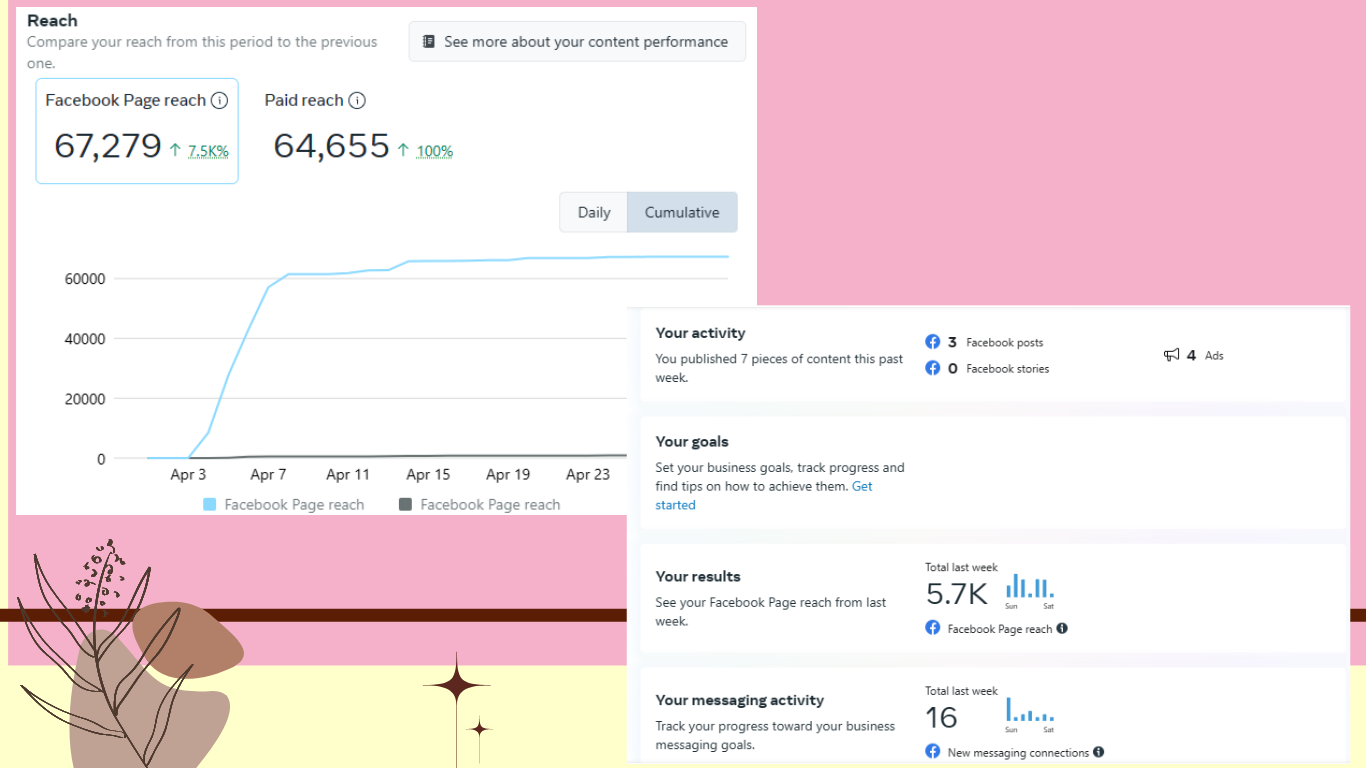Click the 16 messaging connections value
Image resolution: width=1366 pixels, height=768 pixels.
coord(942,718)
